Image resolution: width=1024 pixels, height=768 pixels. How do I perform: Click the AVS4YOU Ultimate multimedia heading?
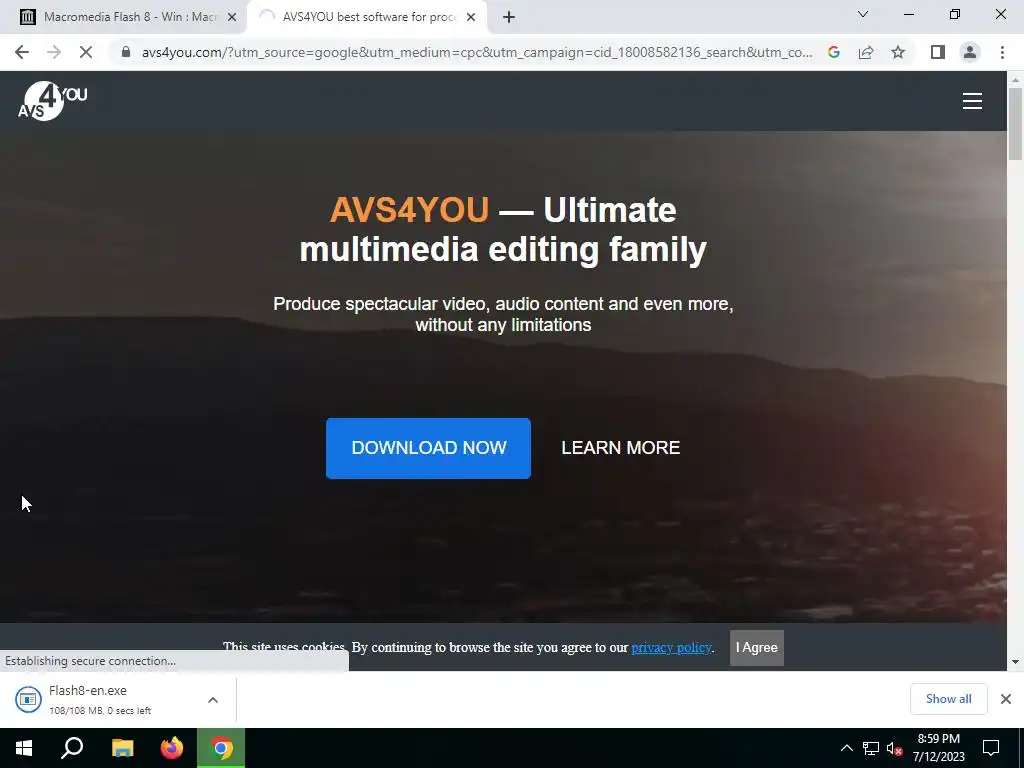(503, 229)
